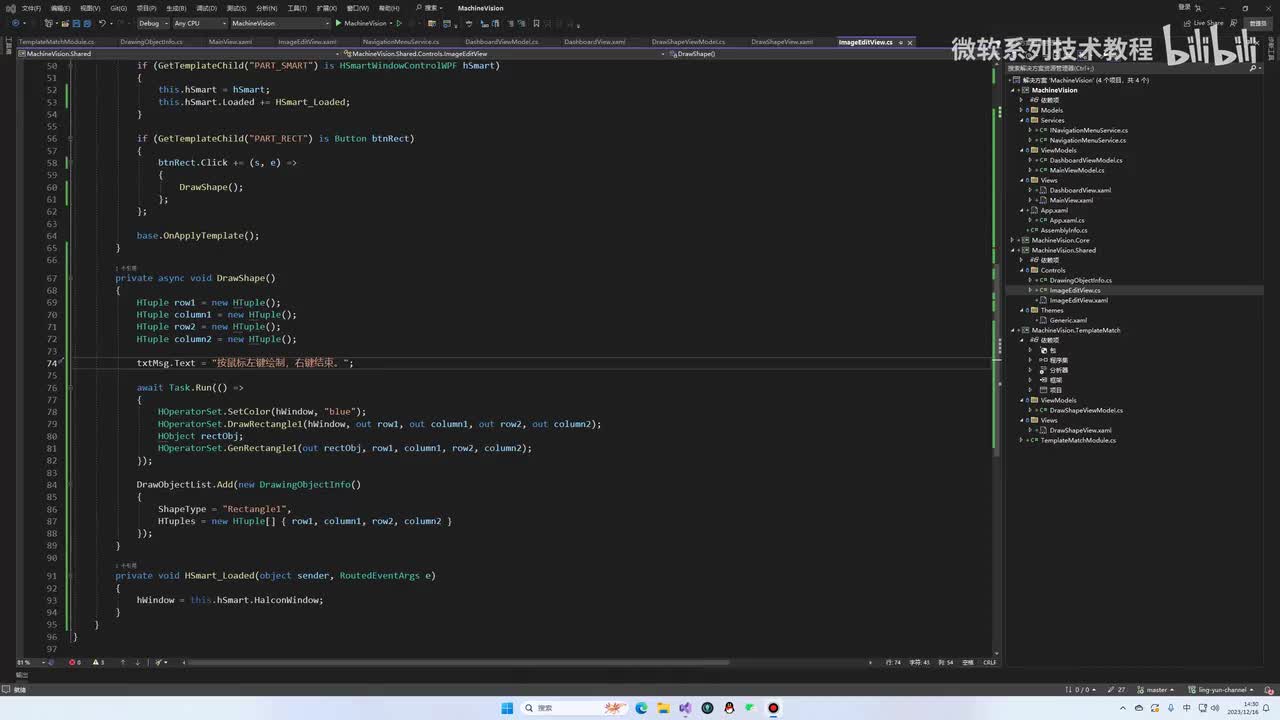Click the Git branch master indicator
Viewport: 1280px width, 720px height.
[x=1154, y=690]
